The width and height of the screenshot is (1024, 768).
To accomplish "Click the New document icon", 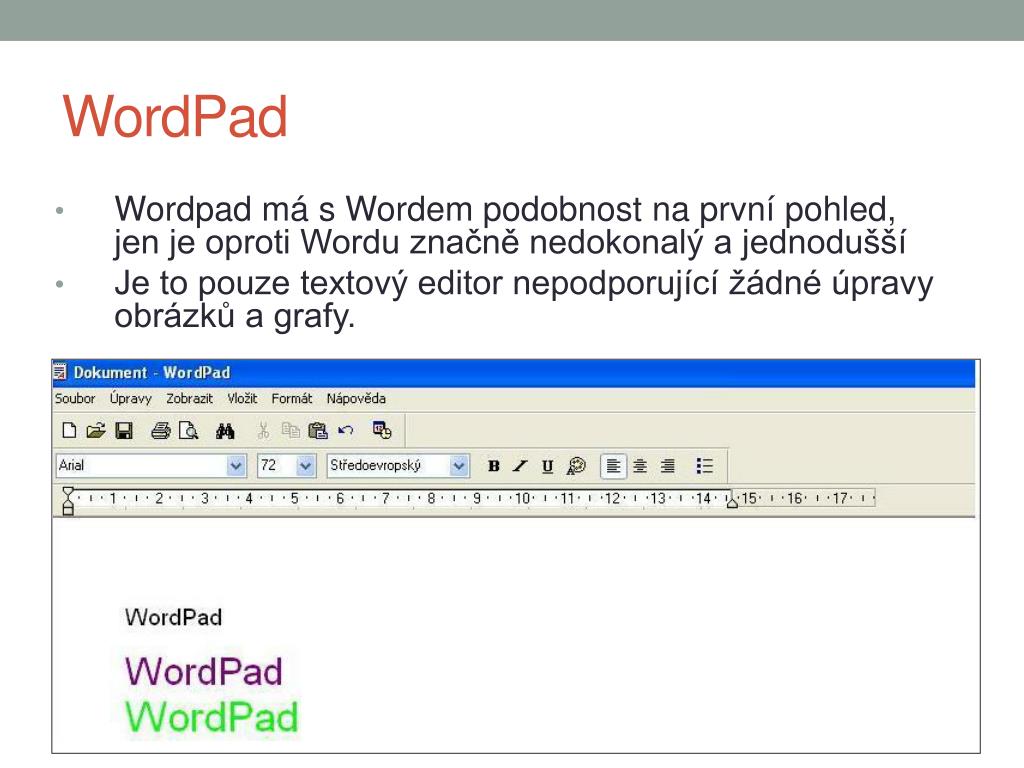I will tap(69, 430).
